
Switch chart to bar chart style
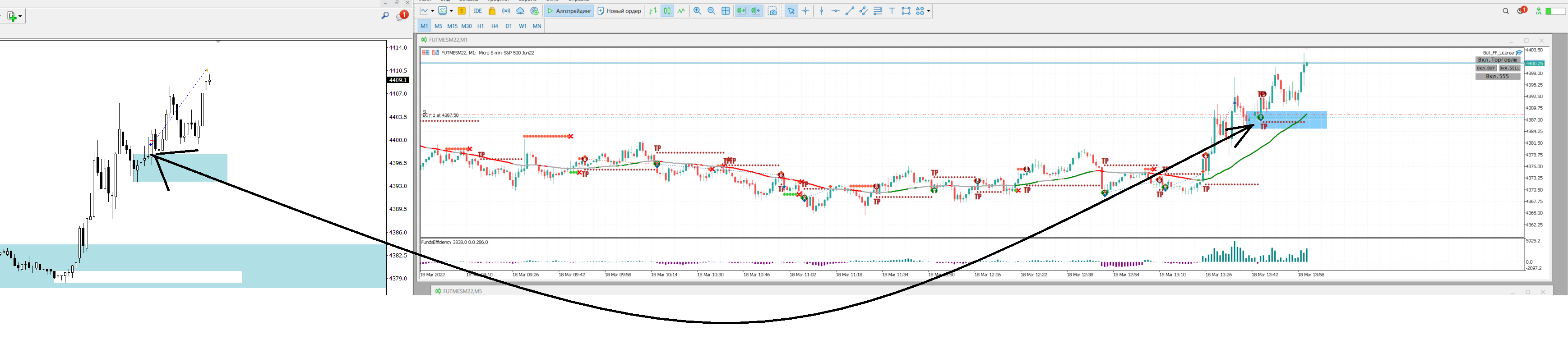point(653,11)
